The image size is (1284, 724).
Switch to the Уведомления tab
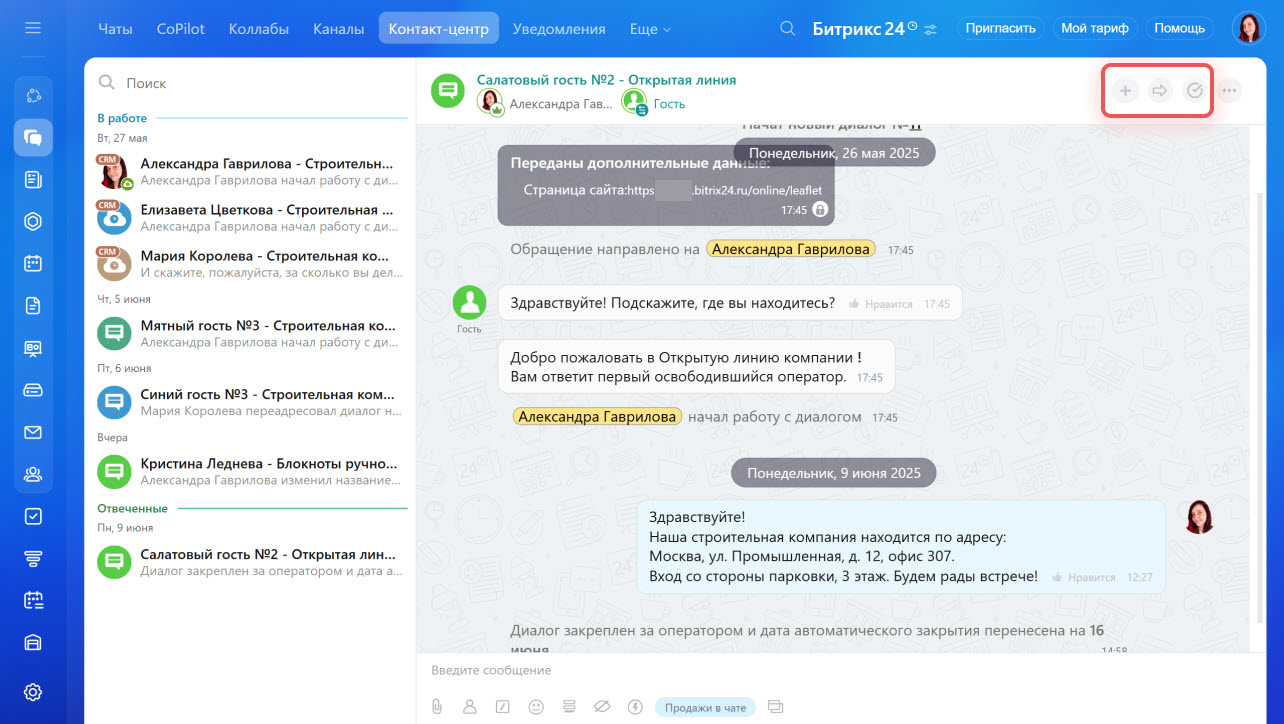pyautogui.click(x=559, y=29)
